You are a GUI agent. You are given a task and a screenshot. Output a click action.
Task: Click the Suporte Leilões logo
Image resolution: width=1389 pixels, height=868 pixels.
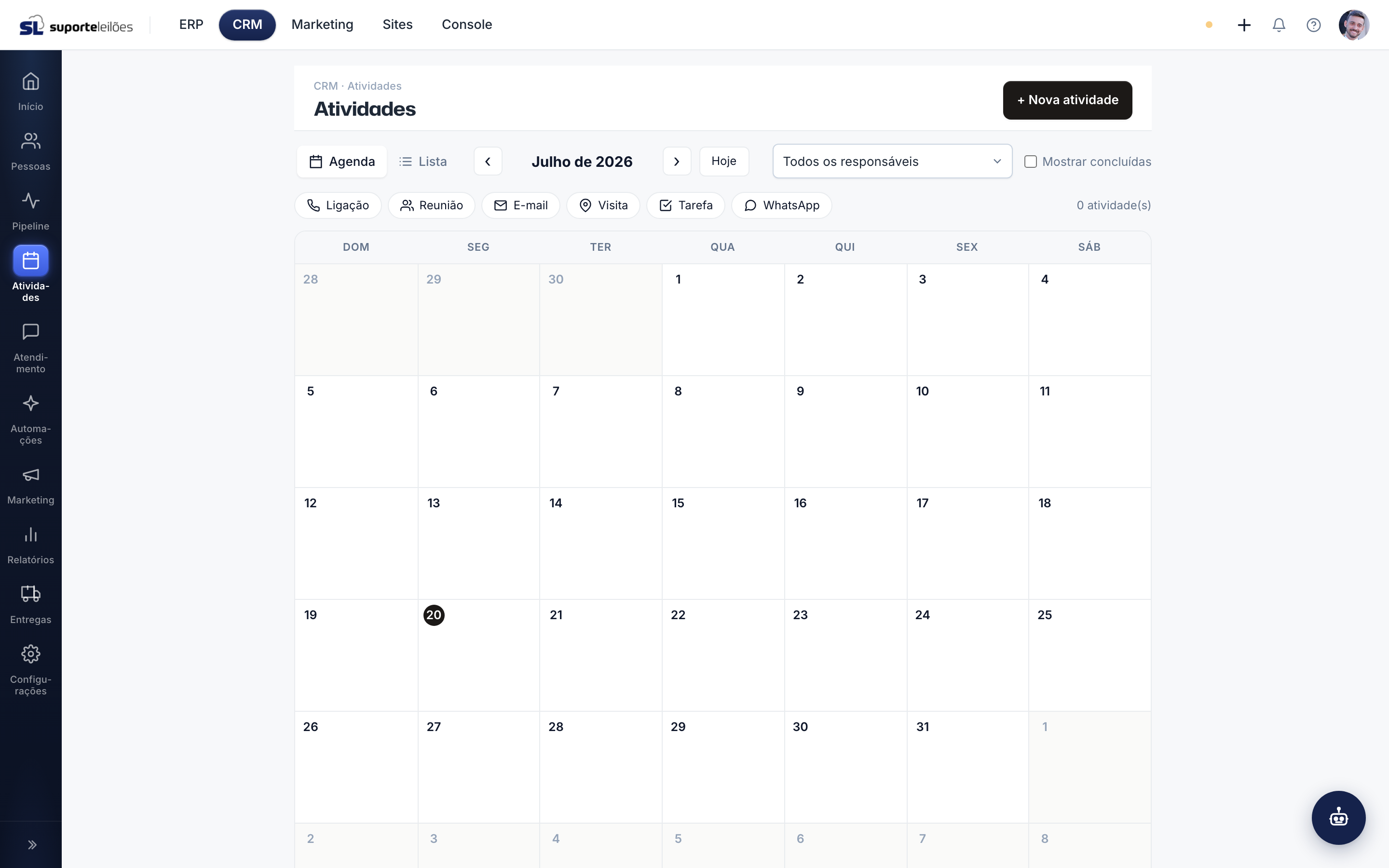click(76, 25)
